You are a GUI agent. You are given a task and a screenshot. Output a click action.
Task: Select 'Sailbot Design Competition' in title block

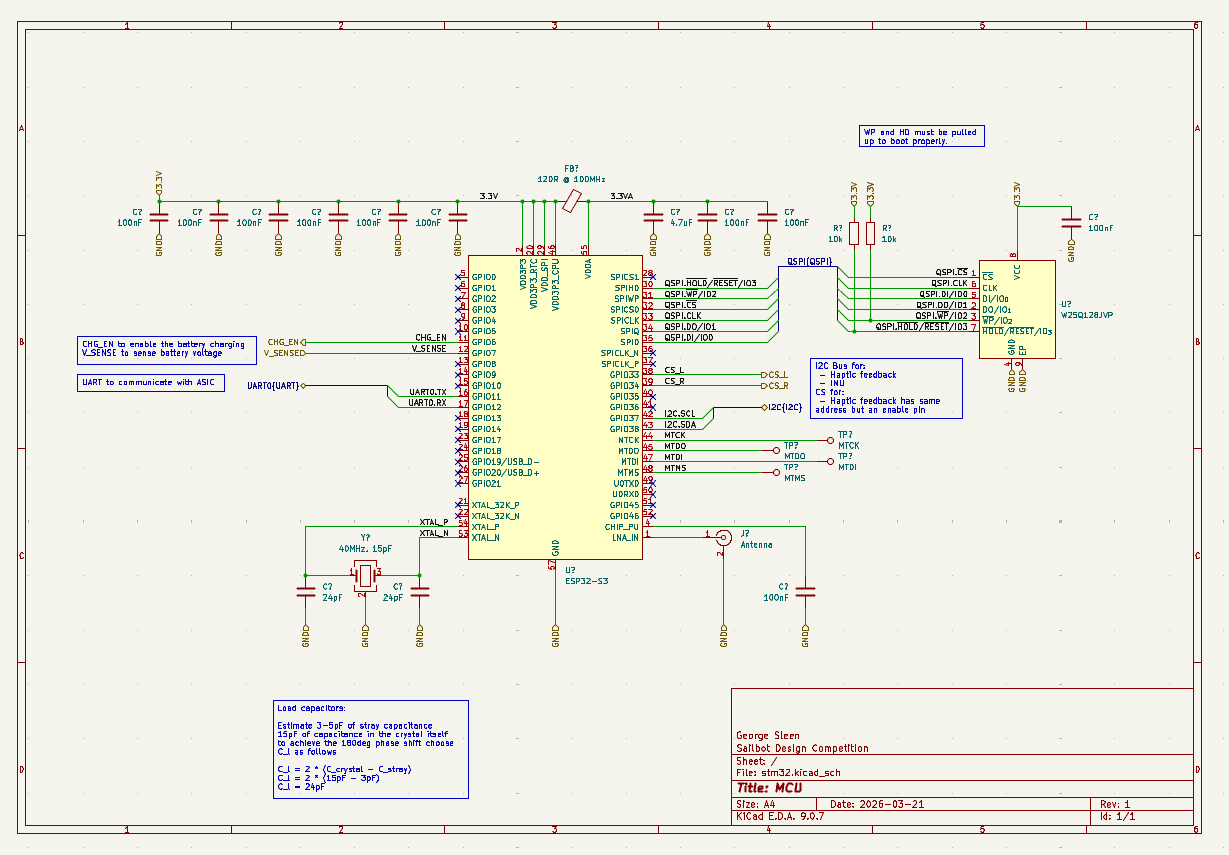(x=802, y=748)
